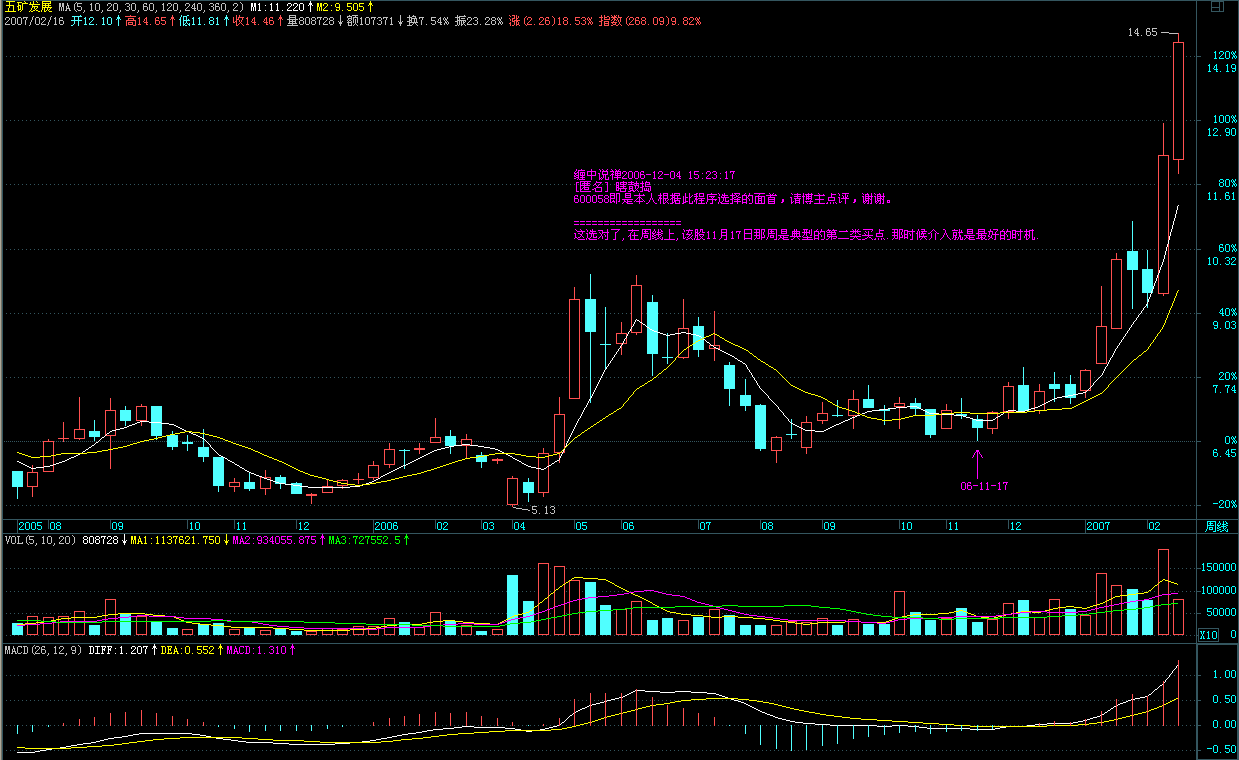1239x760 pixels.
Task: Click the X10 volume scale marker
Action: [x=1208, y=634]
